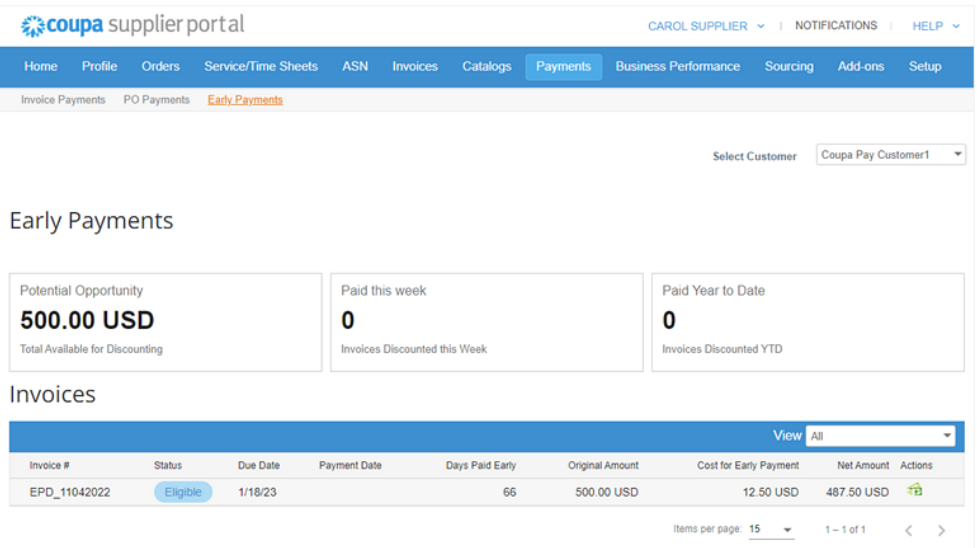The height and width of the screenshot is (548, 977).
Task: Open the Add-ons tab
Action: point(860,66)
